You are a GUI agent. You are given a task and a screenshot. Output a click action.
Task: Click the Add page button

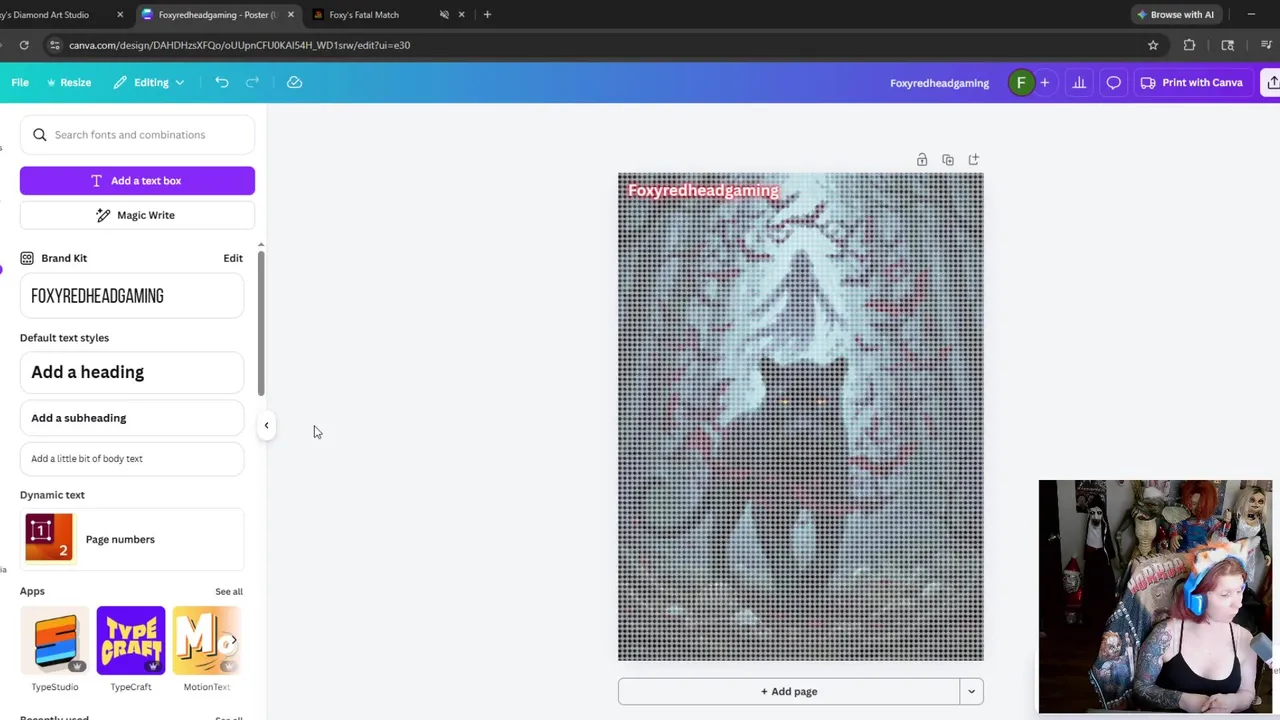[789, 691]
